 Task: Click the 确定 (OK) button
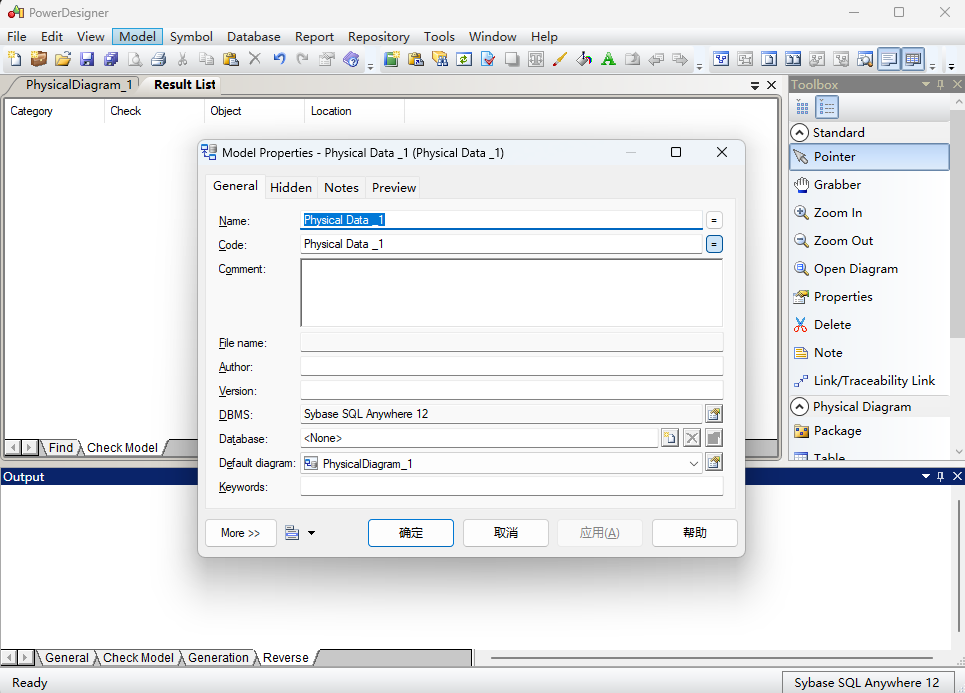pyautogui.click(x=411, y=533)
